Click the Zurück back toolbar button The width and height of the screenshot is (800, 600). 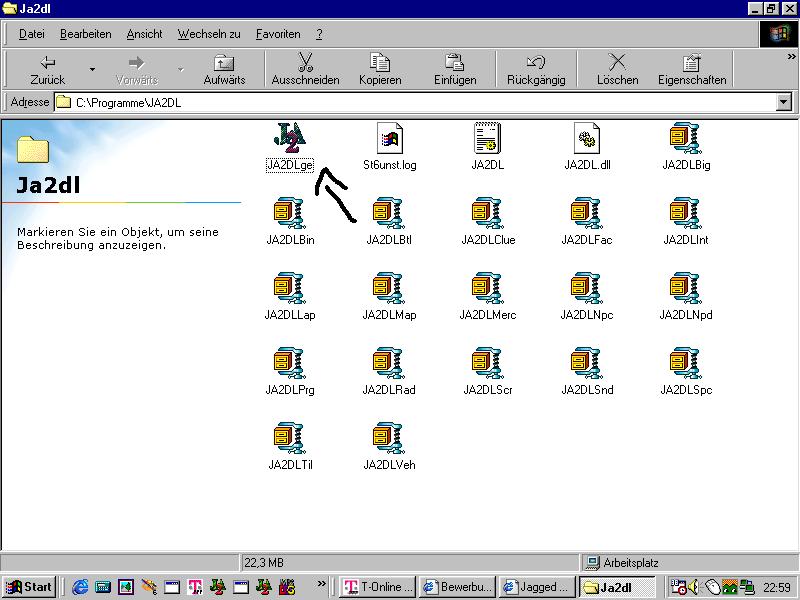pyautogui.click(x=47, y=69)
